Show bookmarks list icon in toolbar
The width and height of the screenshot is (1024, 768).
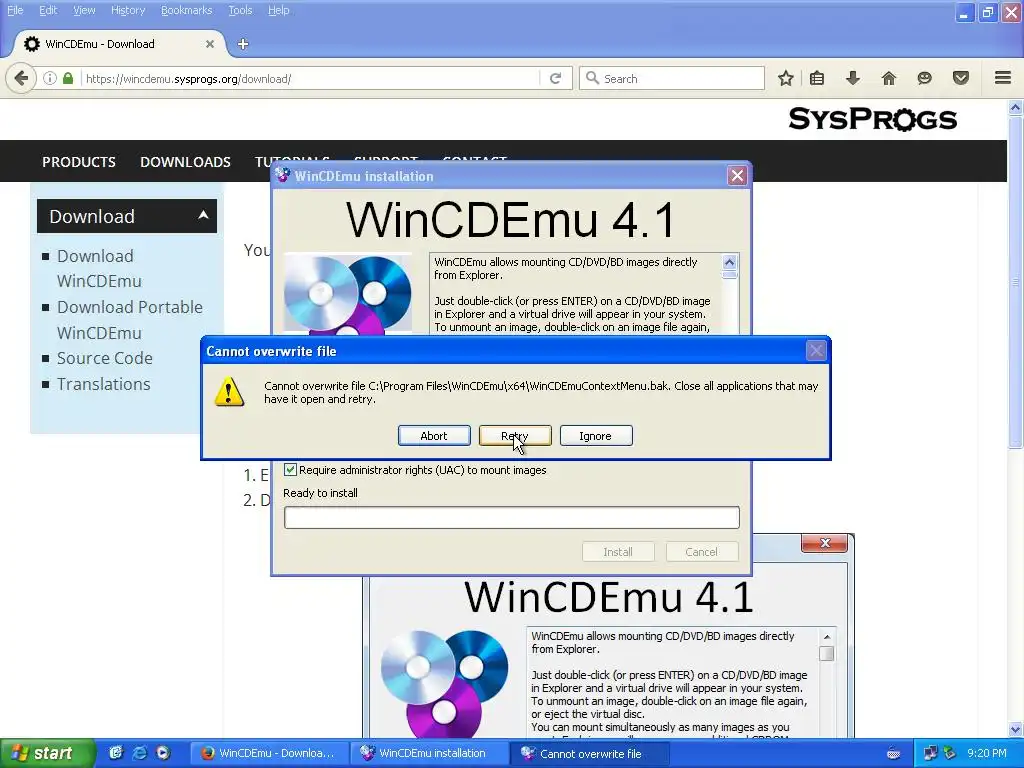[x=816, y=78]
